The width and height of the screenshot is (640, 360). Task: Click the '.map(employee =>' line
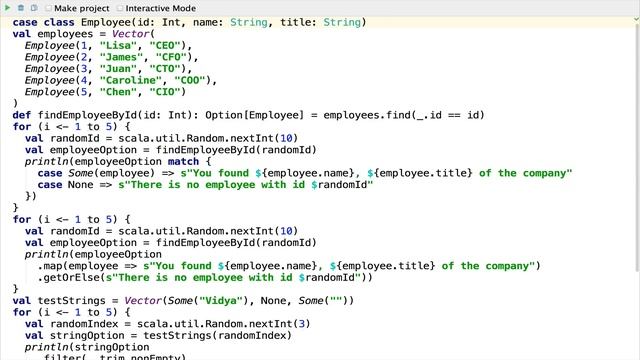(x=289, y=266)
